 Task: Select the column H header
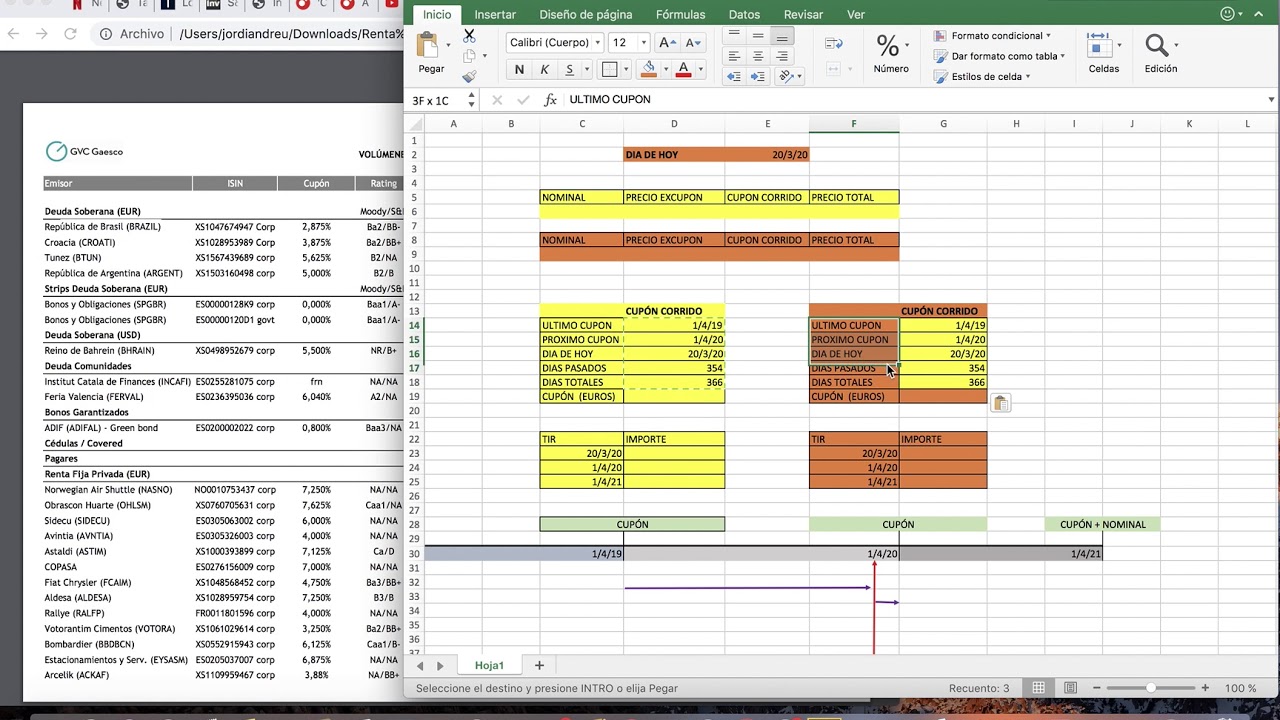[1016, 124]
